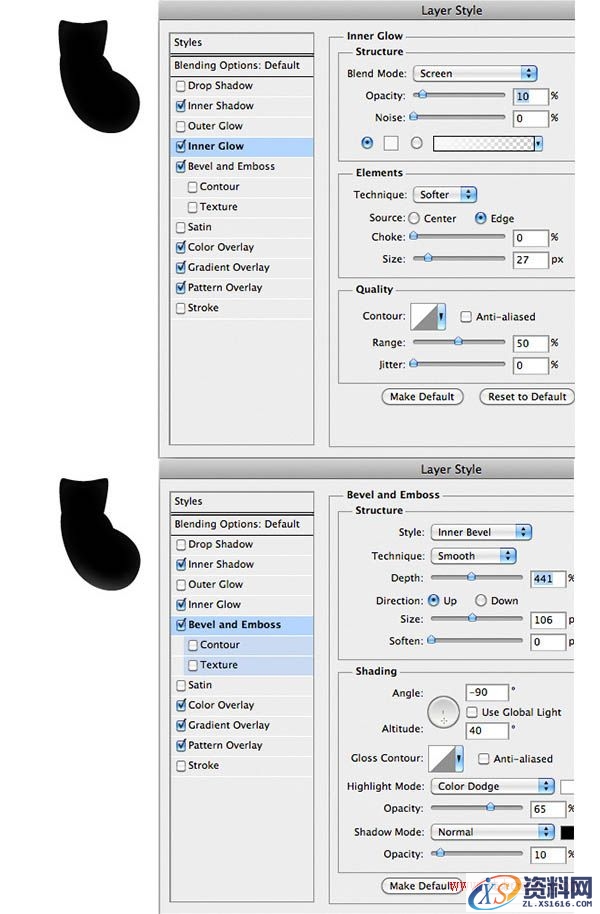The image size is (600, 914).
Task: Click the Angle input field showing -90
Action: [x=487, y=693]
